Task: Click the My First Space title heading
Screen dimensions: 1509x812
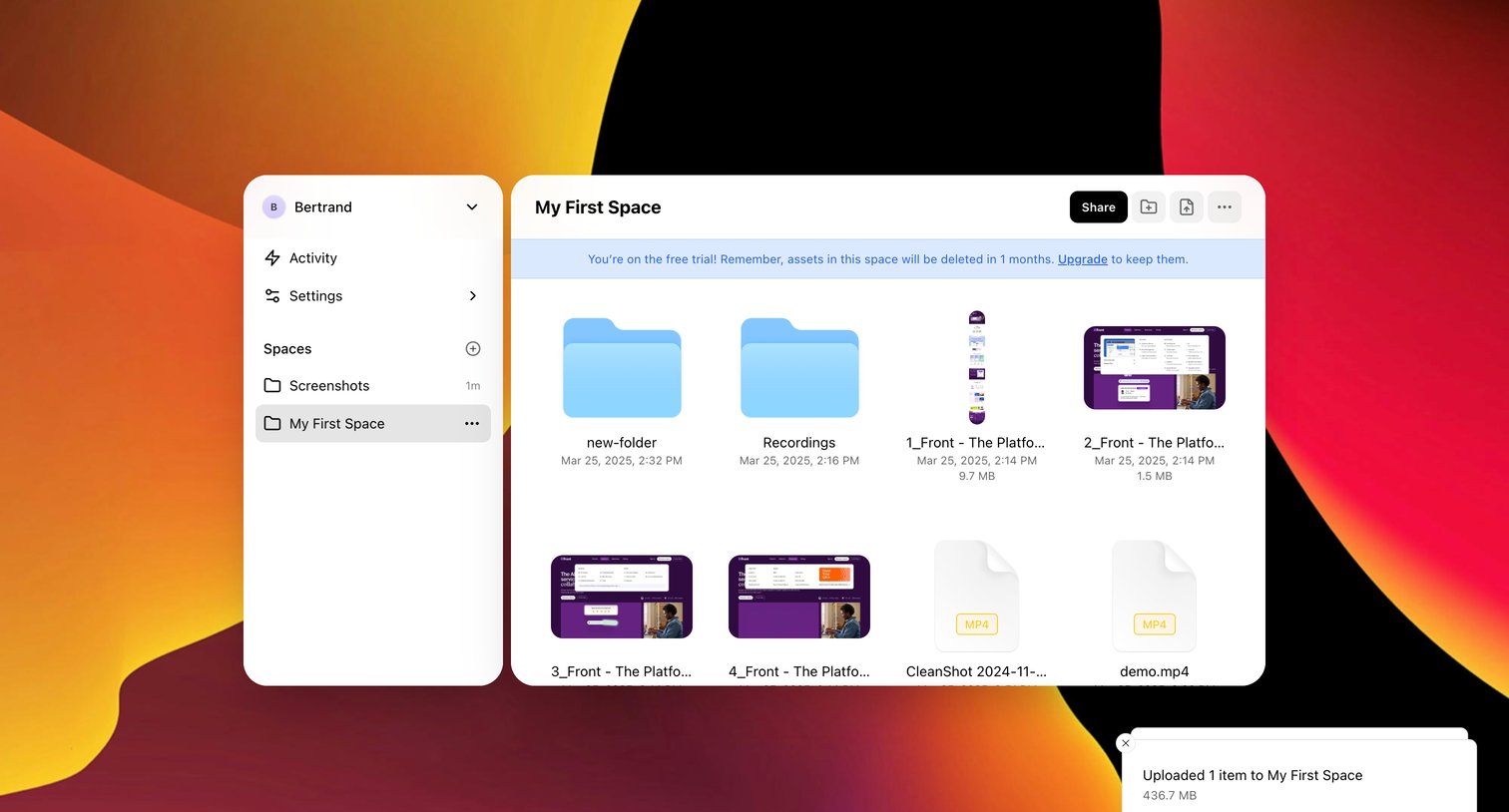Action: 598,207
